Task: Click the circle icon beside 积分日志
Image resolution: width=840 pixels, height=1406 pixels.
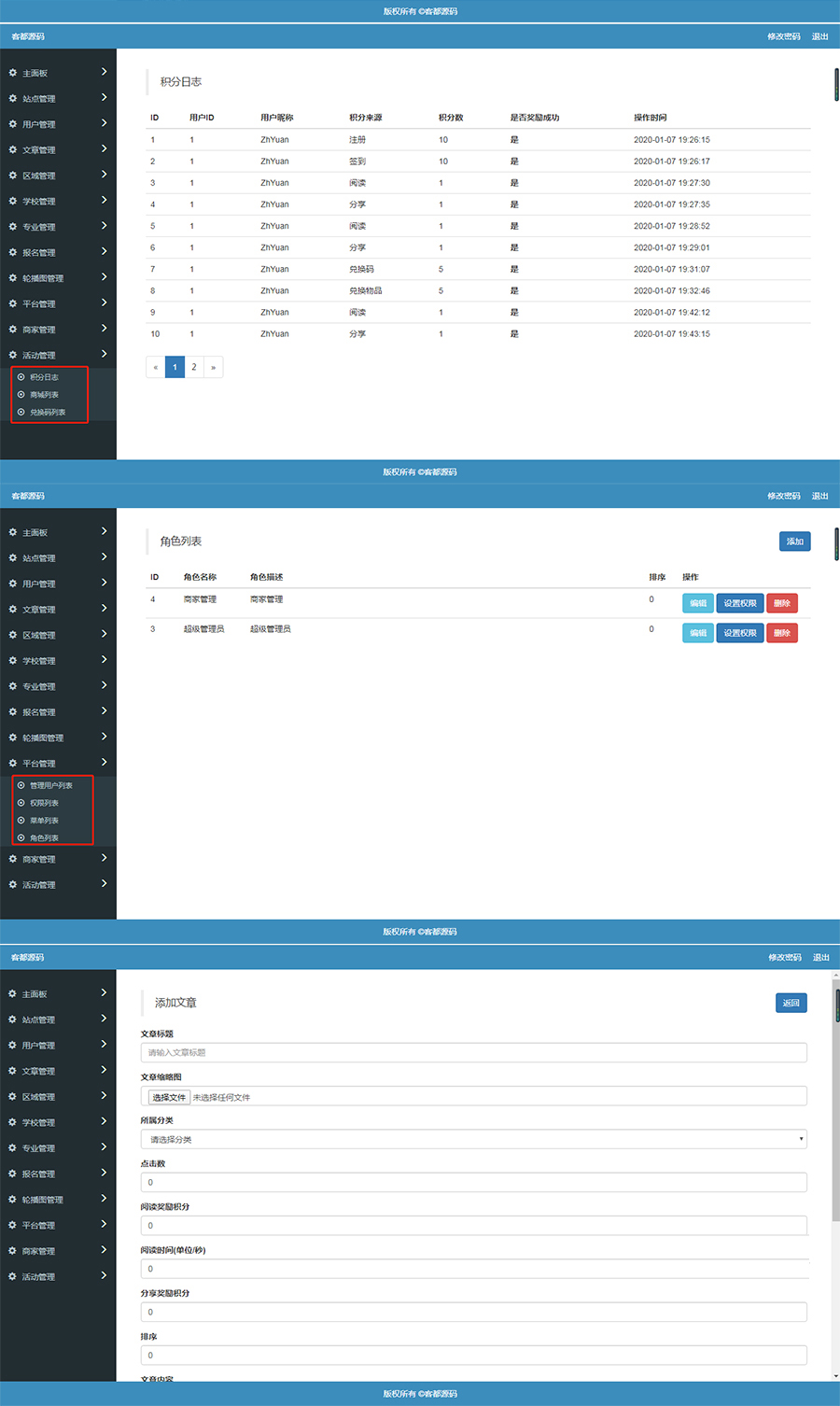Action: pyautogui.click(x=21, y=377)
